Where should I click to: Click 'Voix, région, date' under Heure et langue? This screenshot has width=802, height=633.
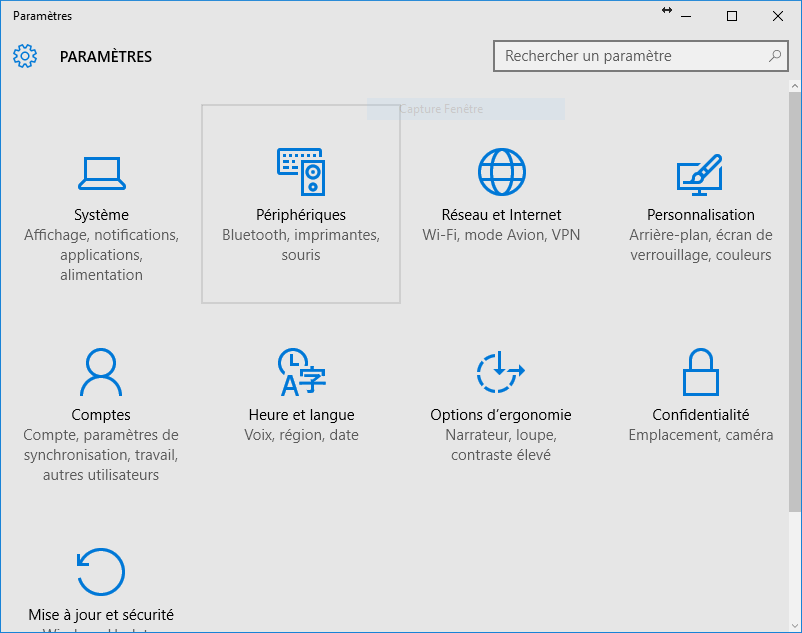[300, 434]
